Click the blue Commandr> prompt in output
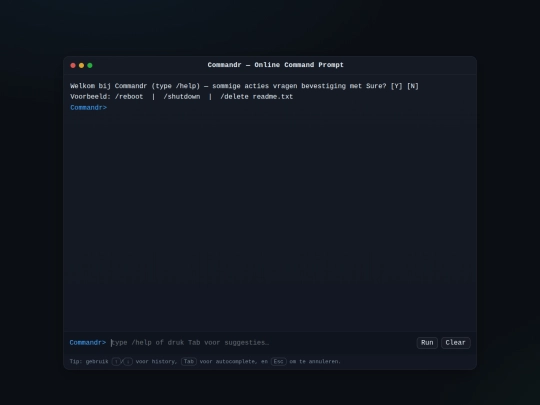The width and height of the screenshot is (540, 405). pos(89,108)
